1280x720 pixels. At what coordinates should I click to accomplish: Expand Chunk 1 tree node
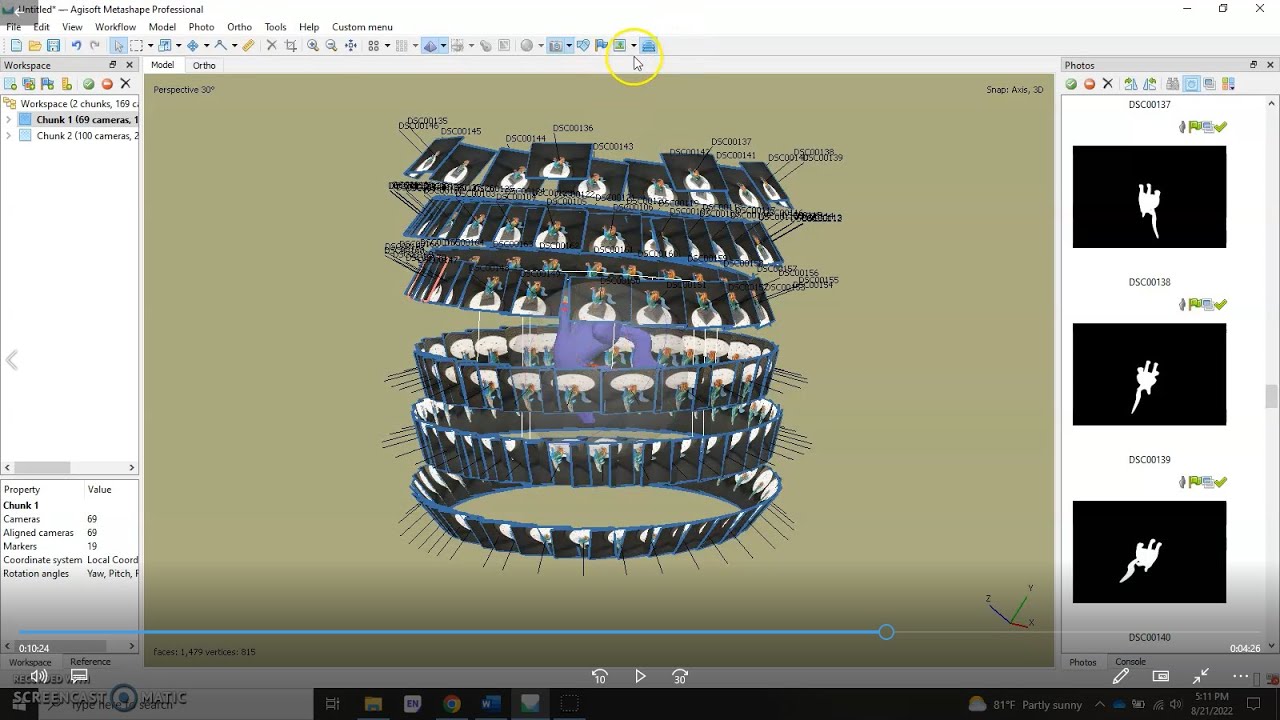tap(9, 120)
